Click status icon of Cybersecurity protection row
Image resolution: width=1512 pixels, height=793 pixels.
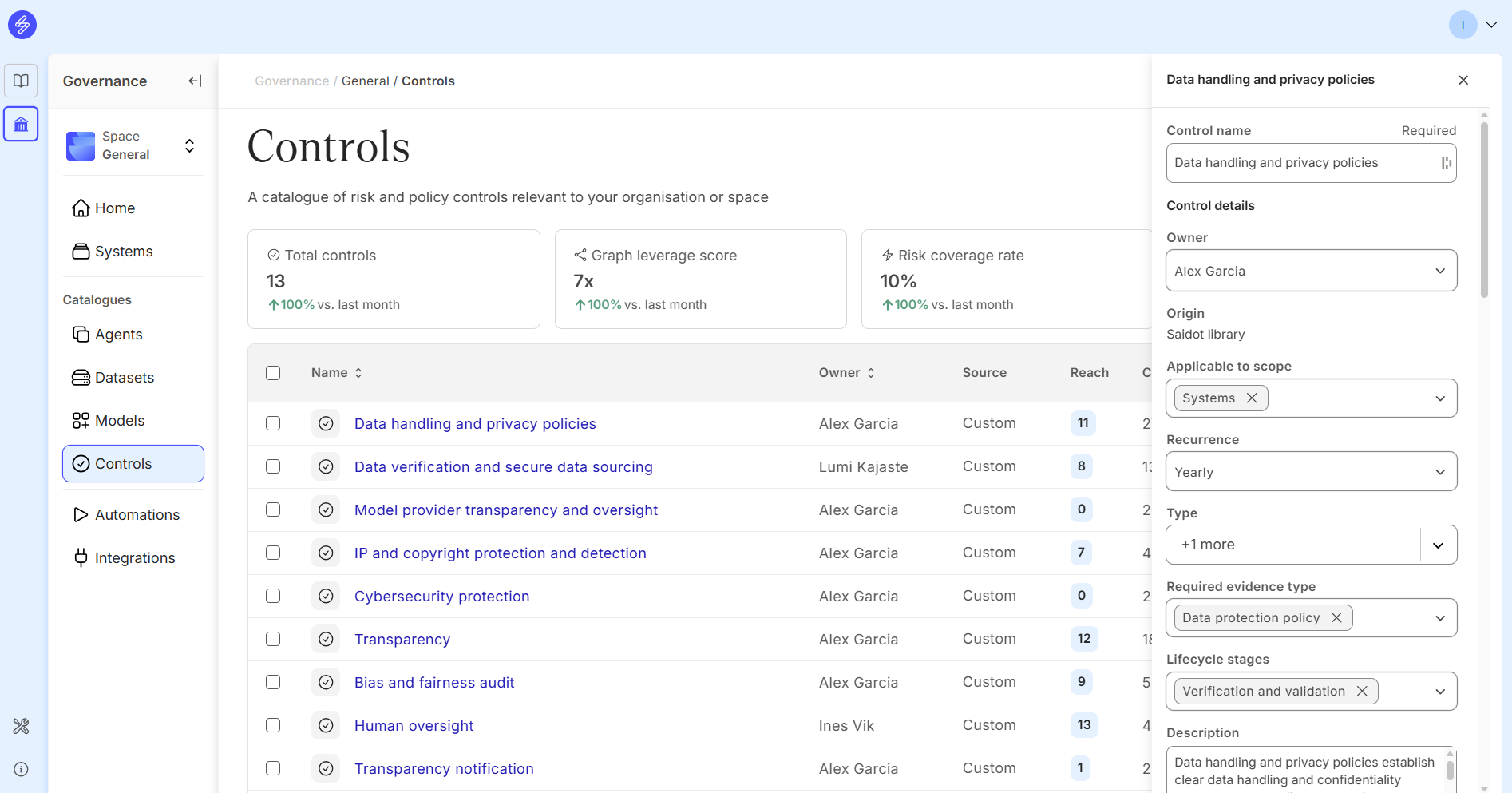pos(326,597)
